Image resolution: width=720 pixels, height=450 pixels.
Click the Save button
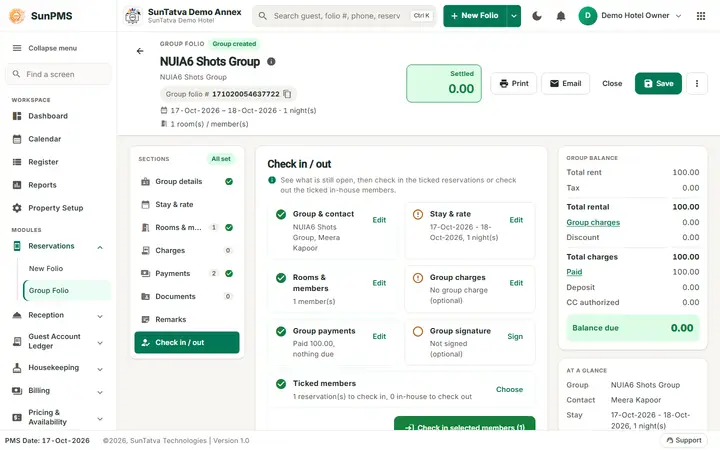658,84
